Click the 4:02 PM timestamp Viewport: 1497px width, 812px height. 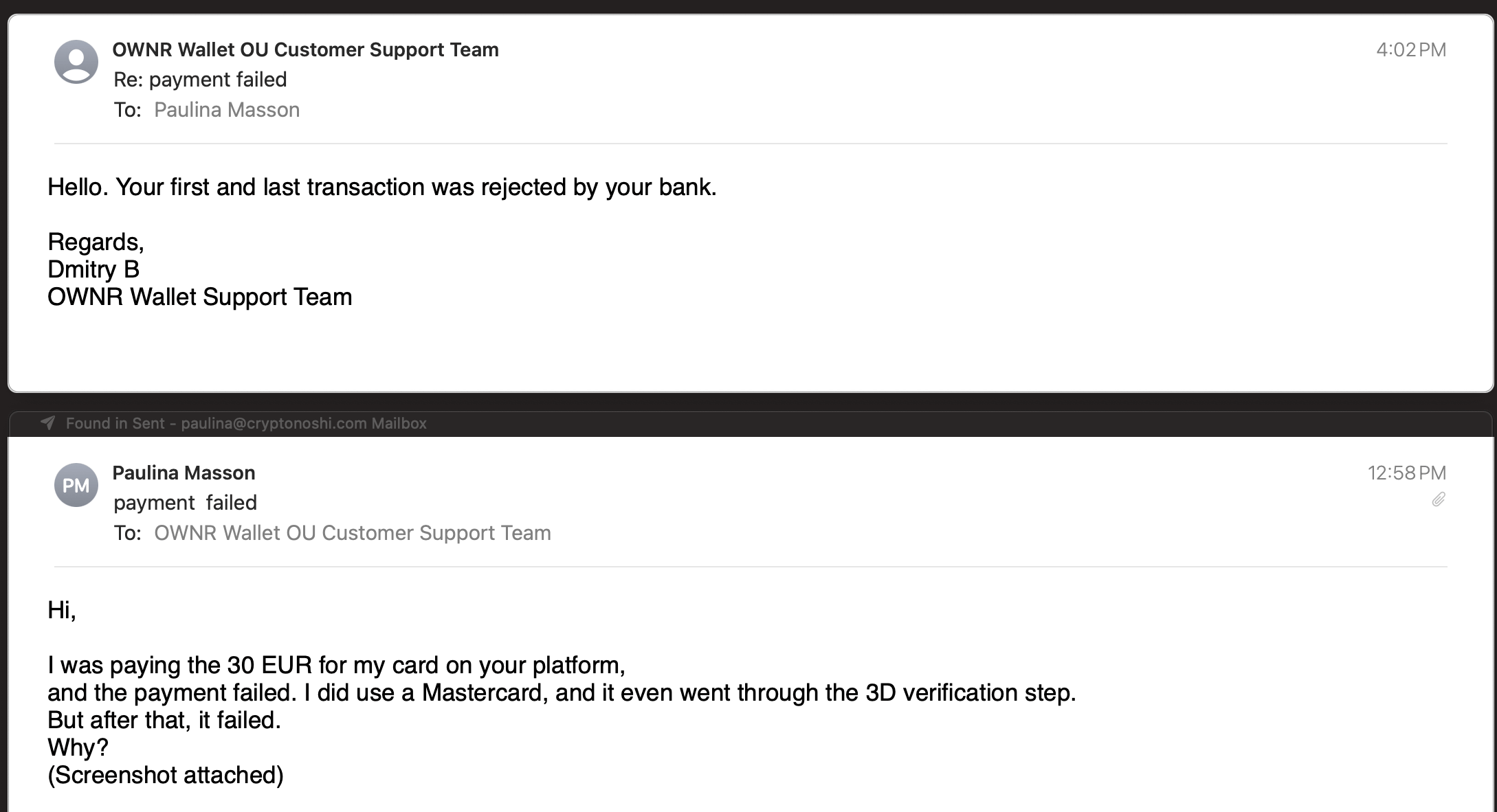1411,49
